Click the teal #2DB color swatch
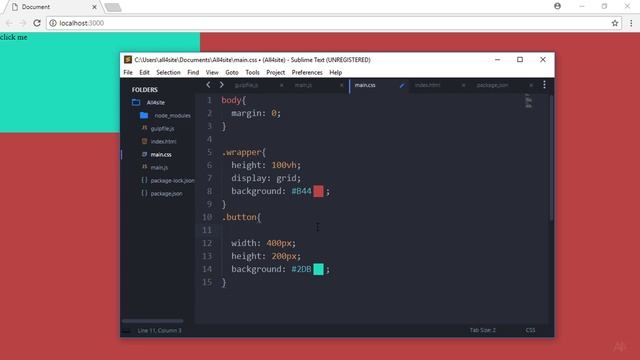Viewport: 640px width, 360px height. point(318,269)
